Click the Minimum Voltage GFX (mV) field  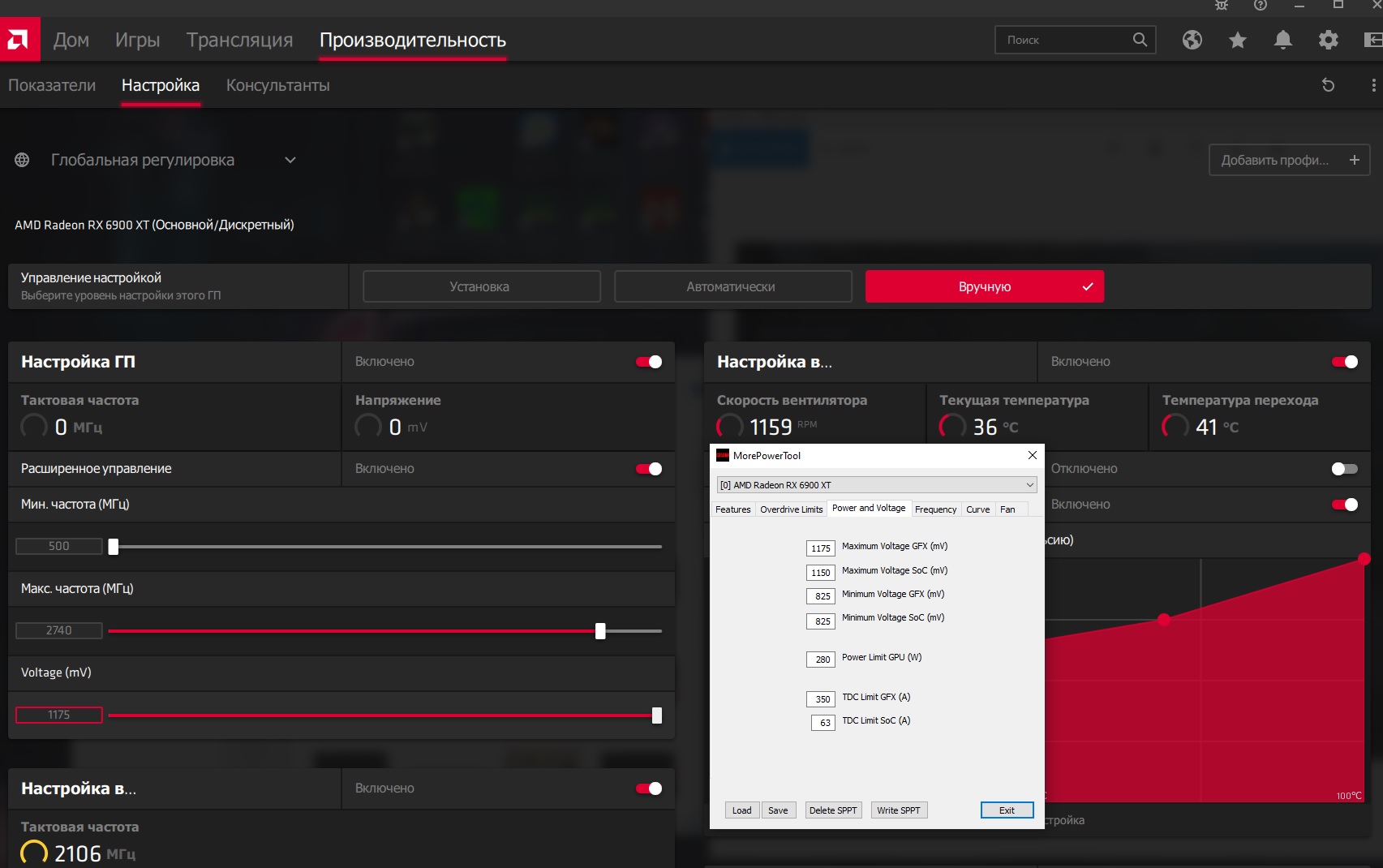[x=821, y=596]
